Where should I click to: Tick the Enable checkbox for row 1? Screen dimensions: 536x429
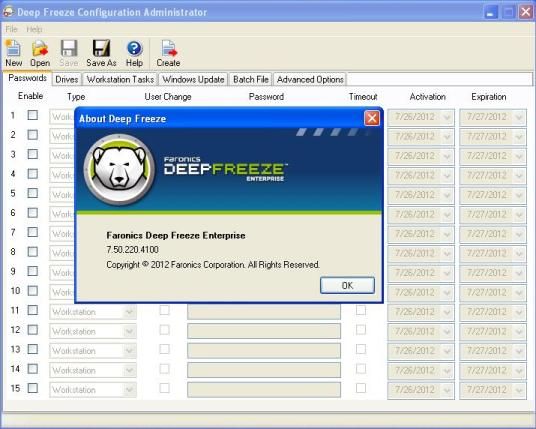coord(33,115)
